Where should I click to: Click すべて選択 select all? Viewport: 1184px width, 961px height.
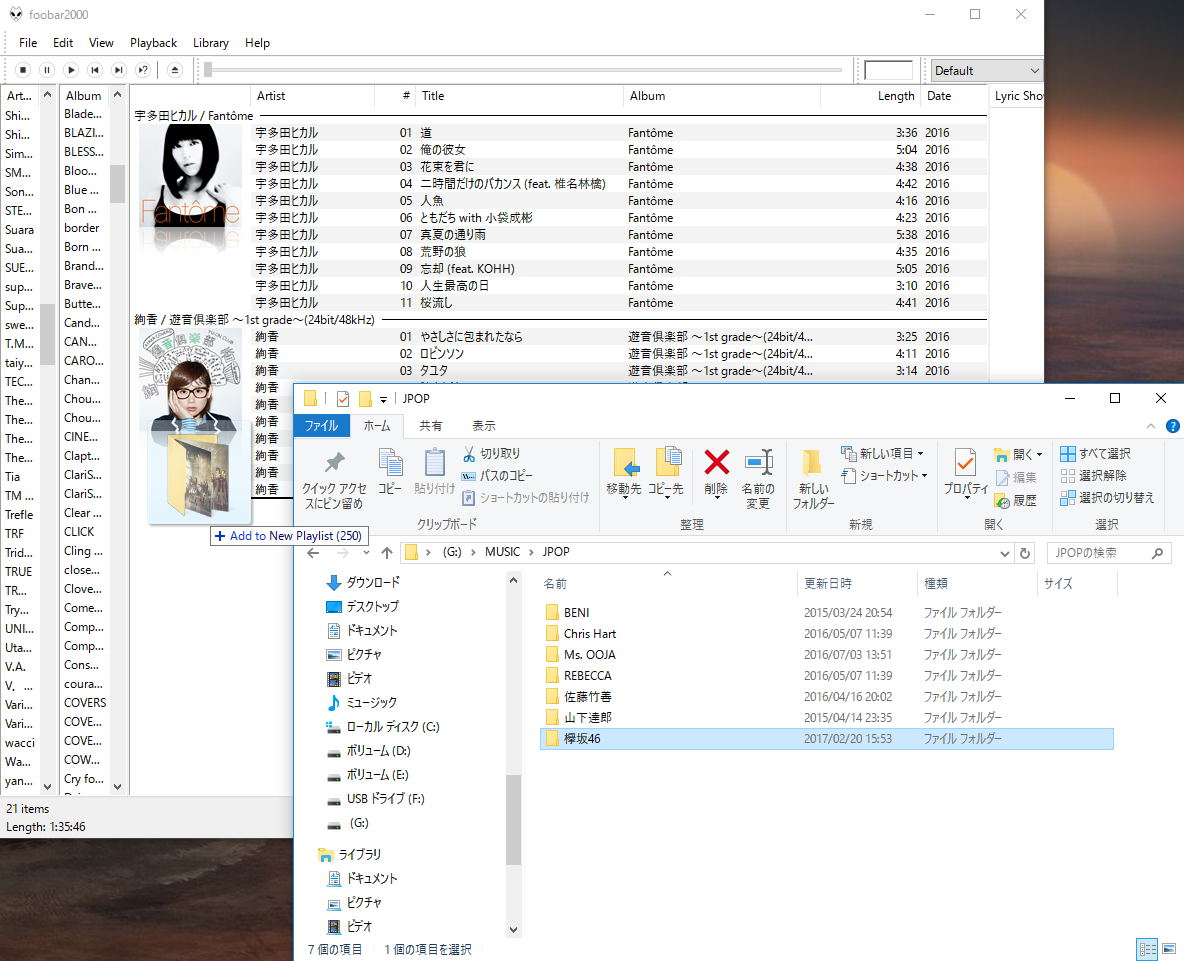1095,454
